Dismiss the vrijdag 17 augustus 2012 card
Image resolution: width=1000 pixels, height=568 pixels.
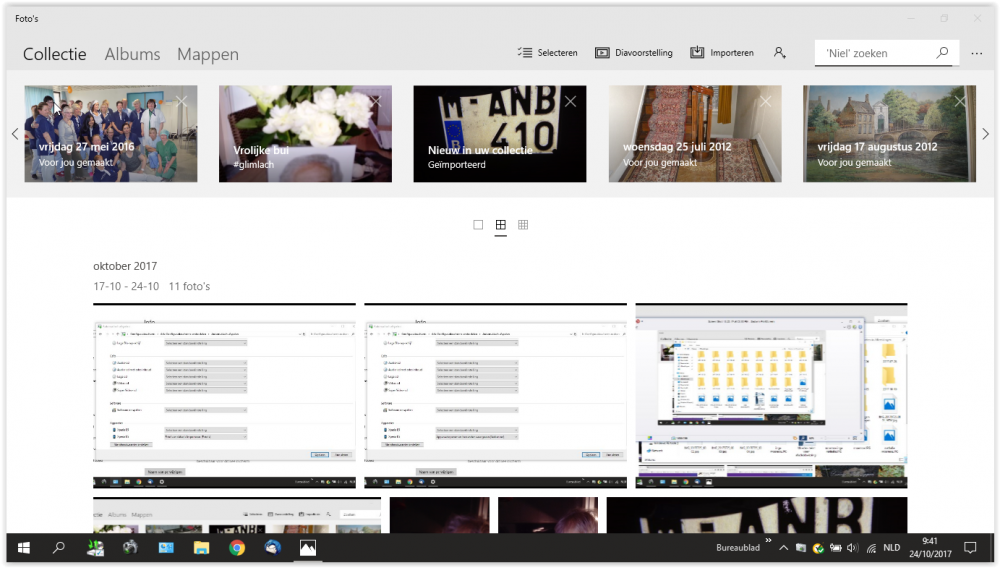[960, 101]
